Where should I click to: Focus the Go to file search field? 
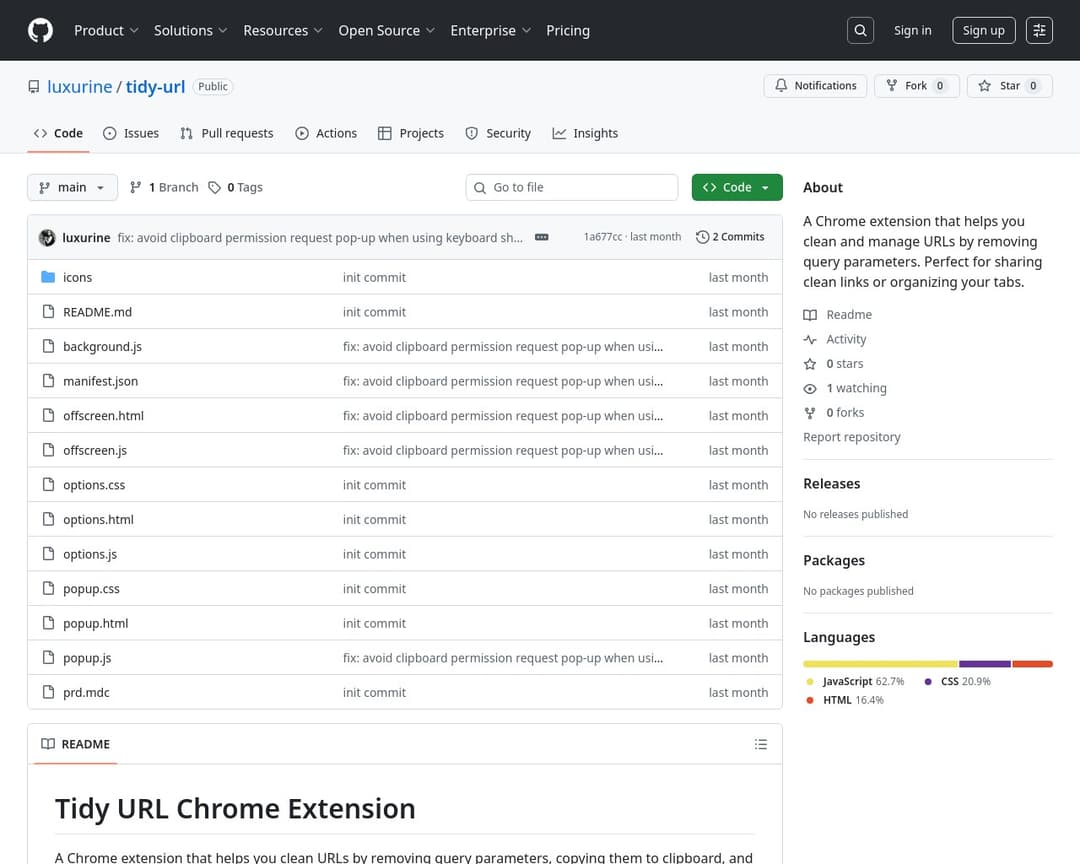[580, 187]
